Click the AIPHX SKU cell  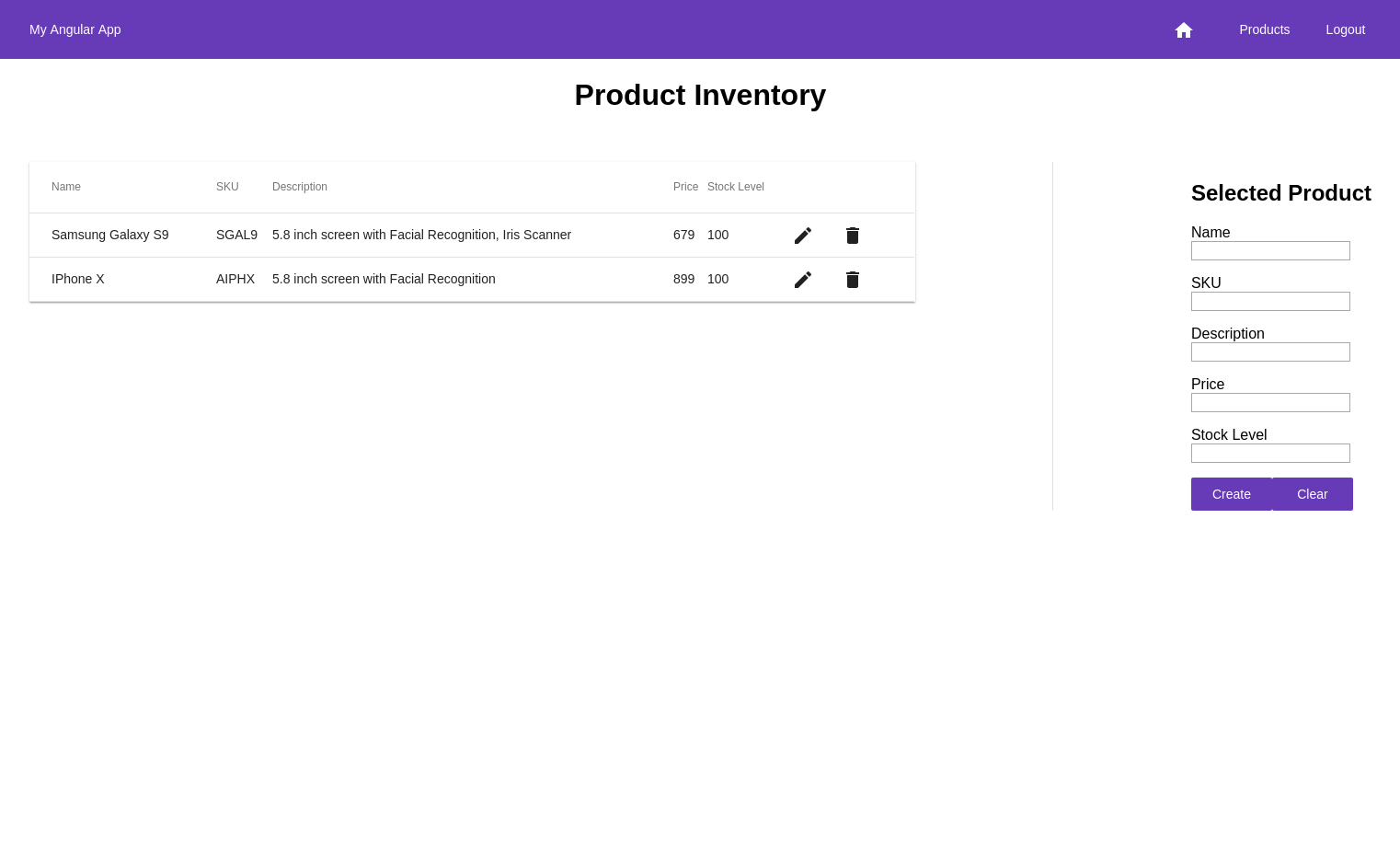[235, 279]
